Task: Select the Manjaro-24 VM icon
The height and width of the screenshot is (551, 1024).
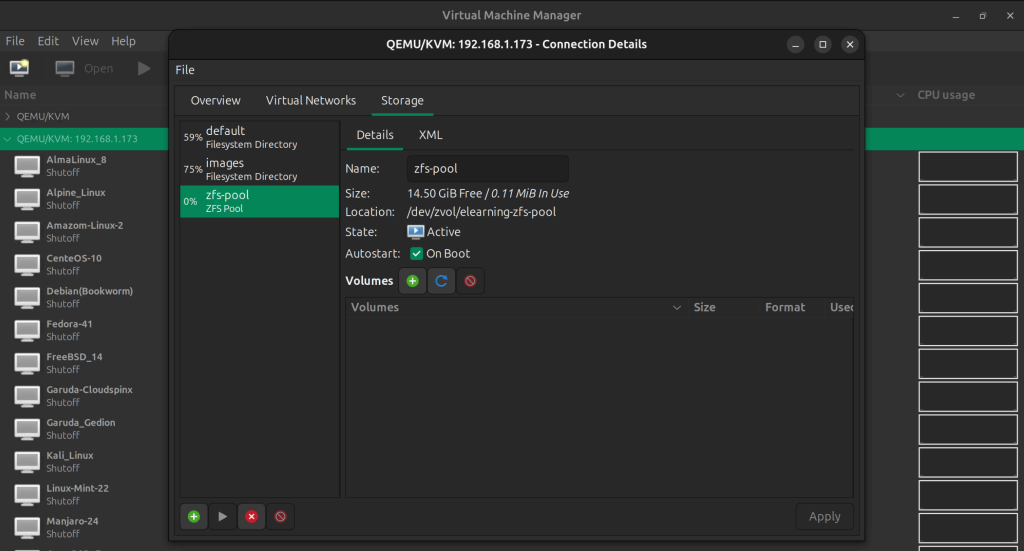Action: coord(27,527)
